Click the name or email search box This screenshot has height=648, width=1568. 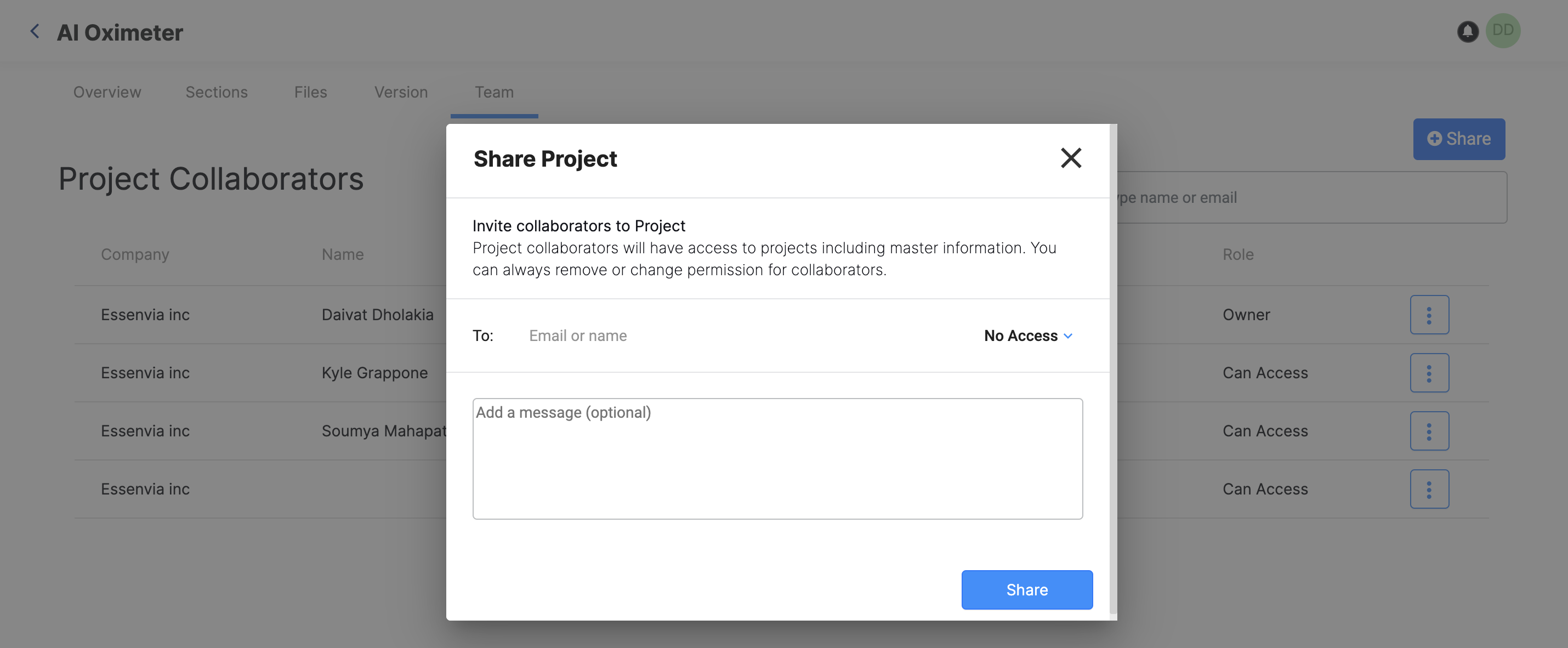click(x=1312, y=197)
